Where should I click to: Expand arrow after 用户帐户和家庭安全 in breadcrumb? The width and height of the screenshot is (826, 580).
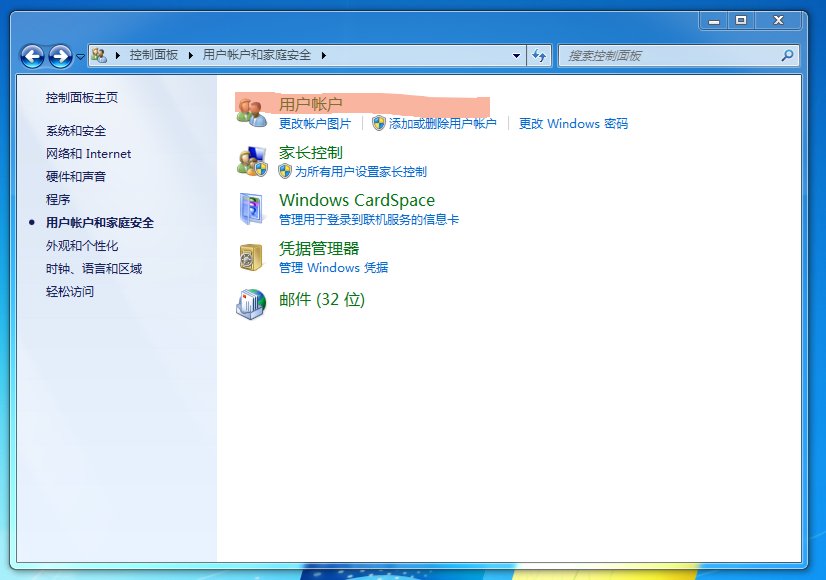tap(324, 56)
